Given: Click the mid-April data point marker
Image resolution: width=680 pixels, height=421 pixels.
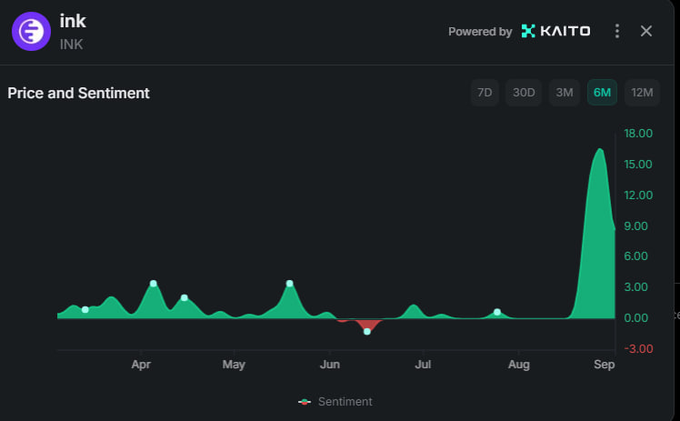Looking at the screenshot, I should (x=184, y=298).
